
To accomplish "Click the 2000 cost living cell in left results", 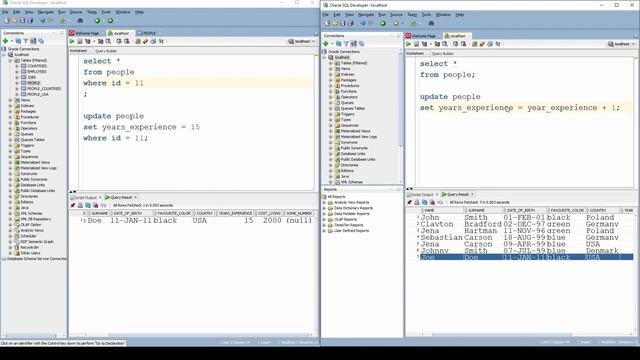I will click(x=271, y=220).
